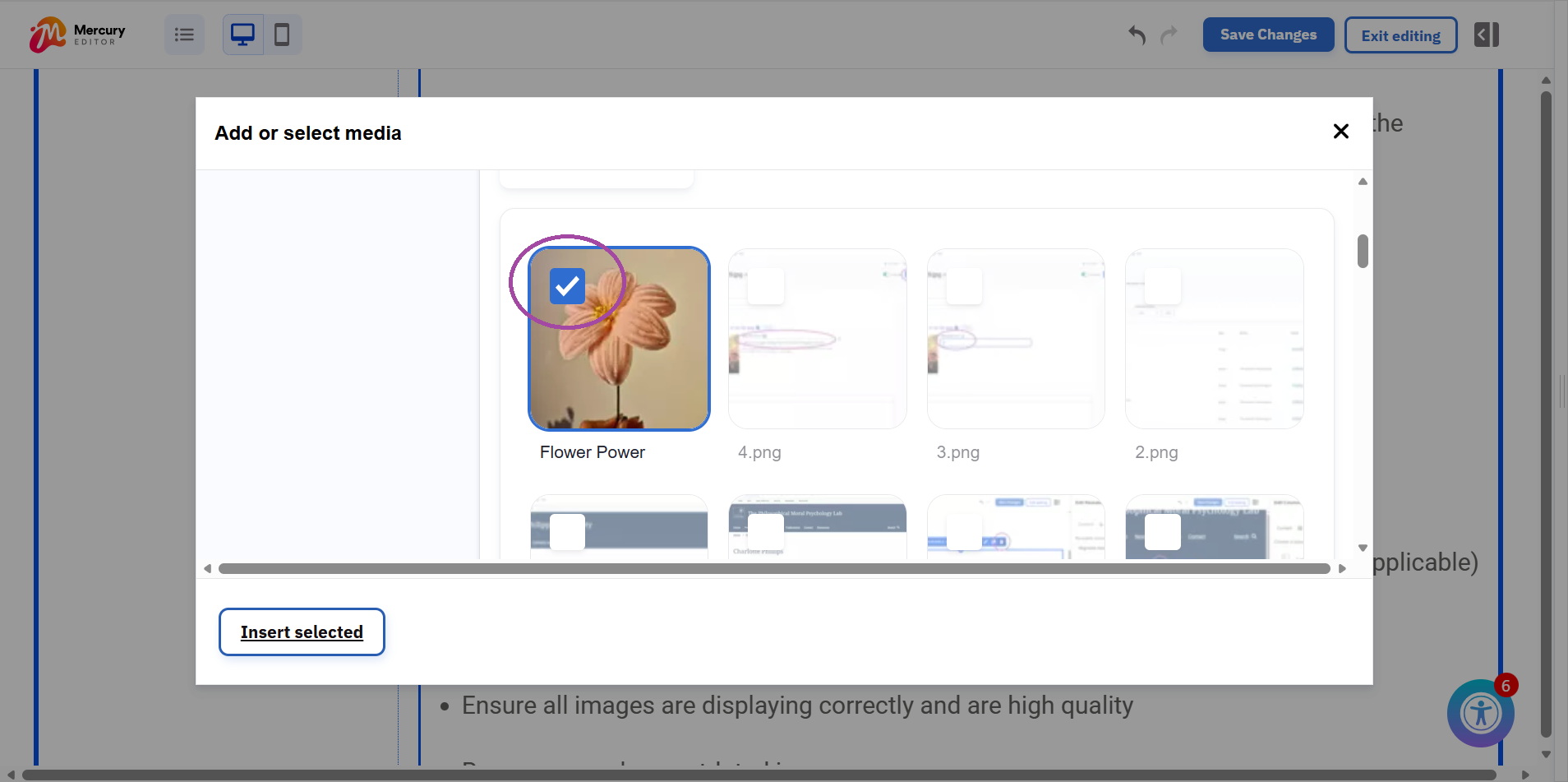Click the Save Changes button
The height and width of the screenshot is (782, 1568).
click(x=1266, y=35)
